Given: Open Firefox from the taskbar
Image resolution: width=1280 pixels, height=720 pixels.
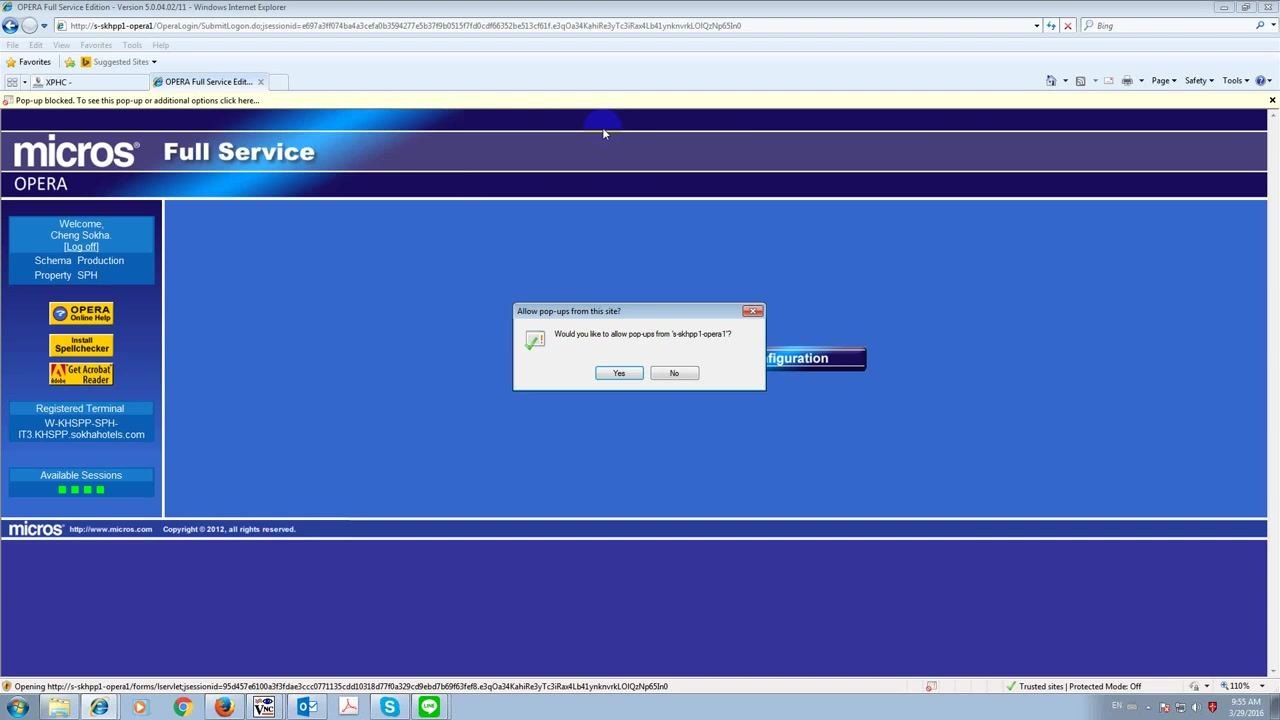Looking at the screenshot, I should (x=223, y=707).
